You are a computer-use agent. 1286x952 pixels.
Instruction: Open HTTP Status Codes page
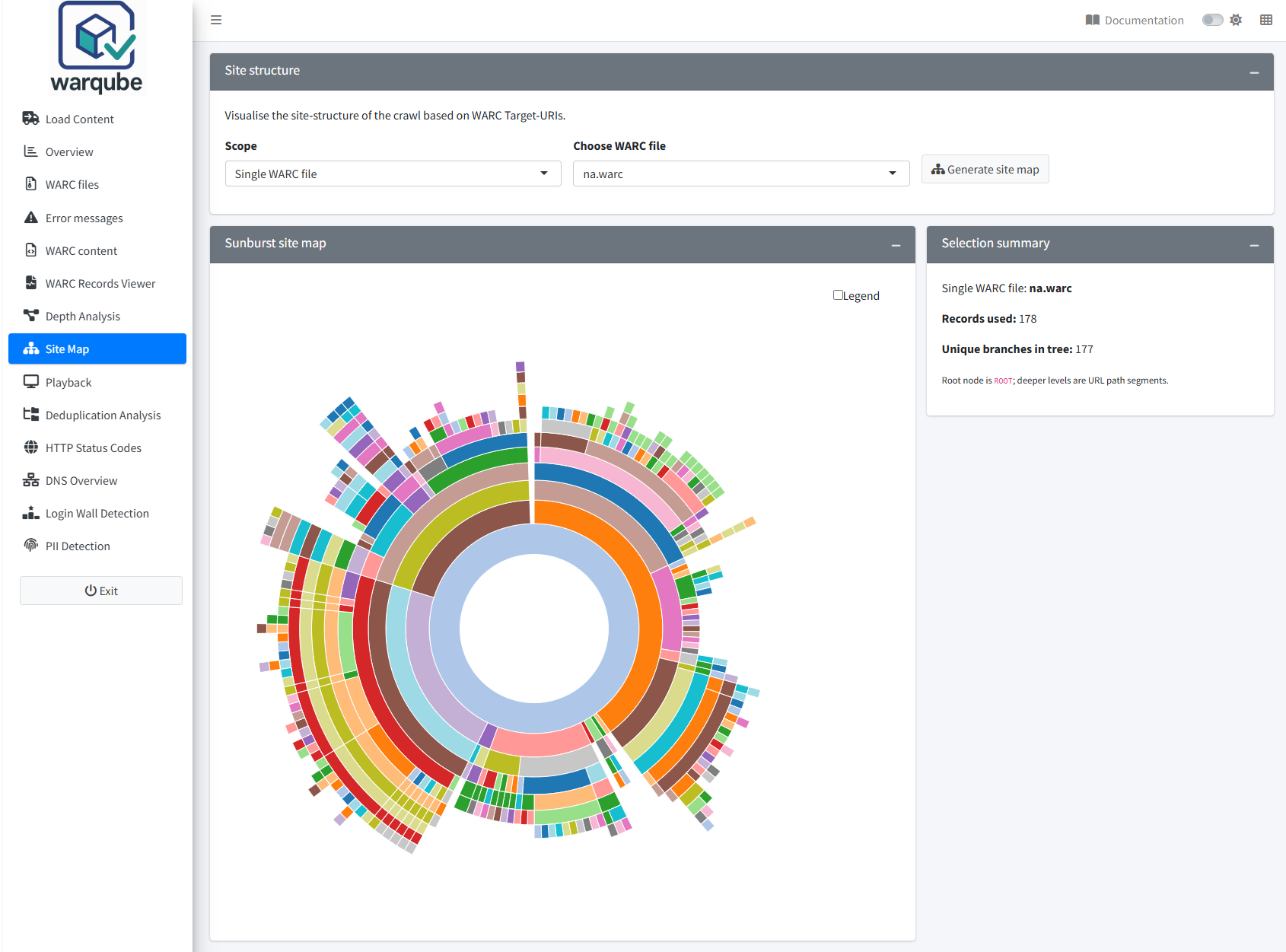(97, 447)
